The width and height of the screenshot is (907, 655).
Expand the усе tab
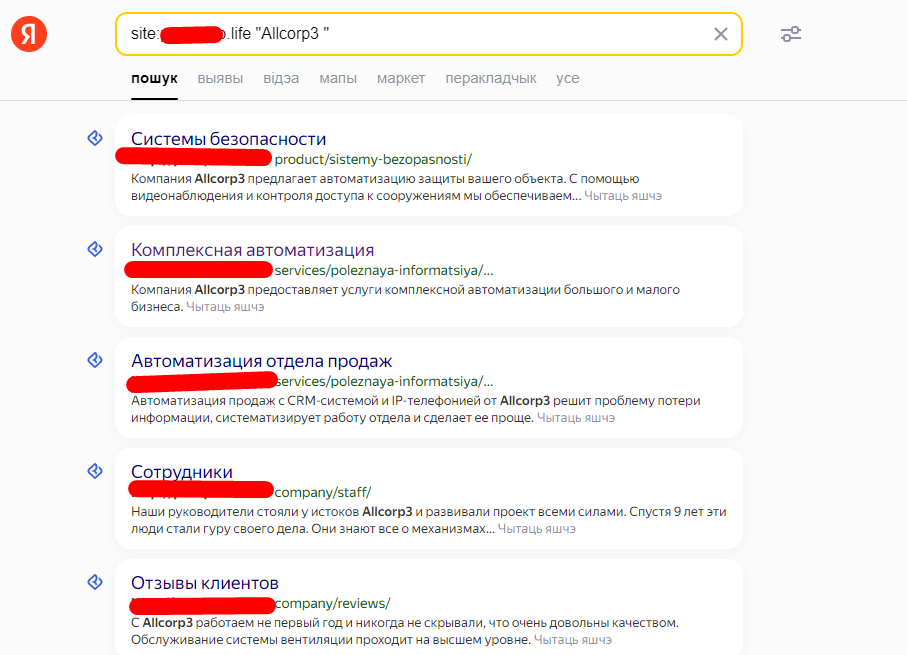[568, 78]
